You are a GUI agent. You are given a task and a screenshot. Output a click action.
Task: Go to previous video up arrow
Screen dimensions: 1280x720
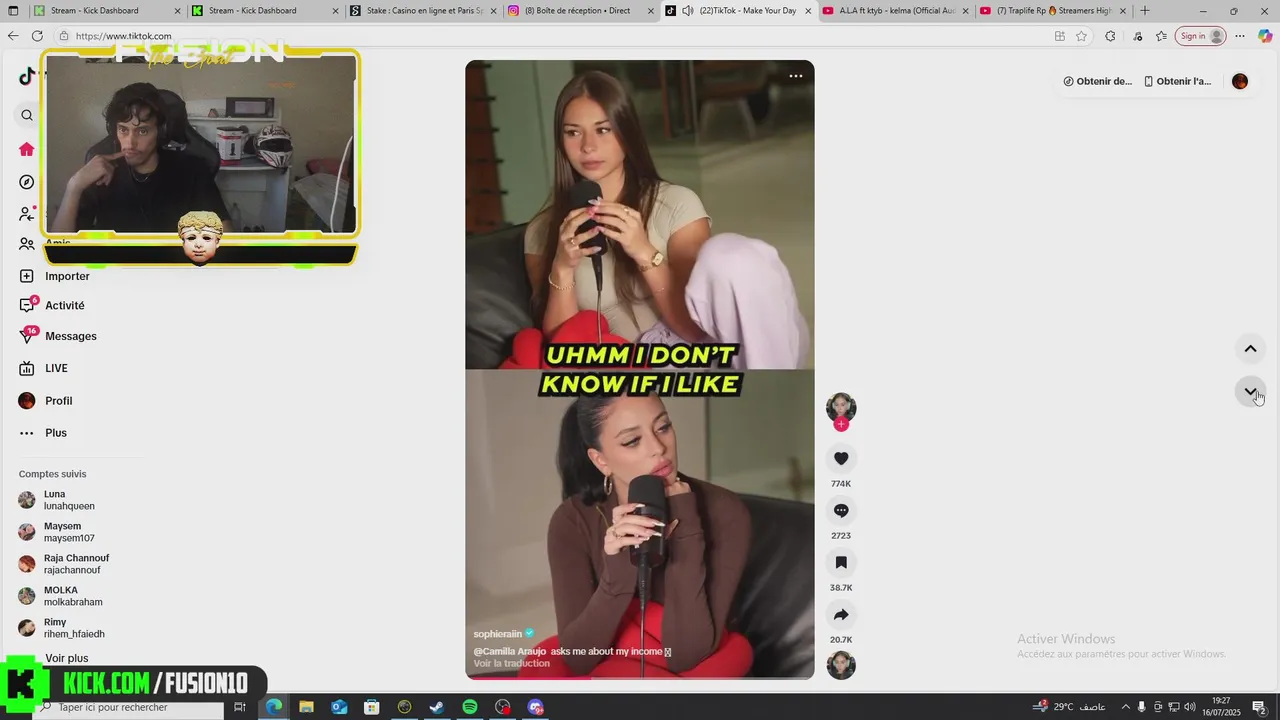1250,349
